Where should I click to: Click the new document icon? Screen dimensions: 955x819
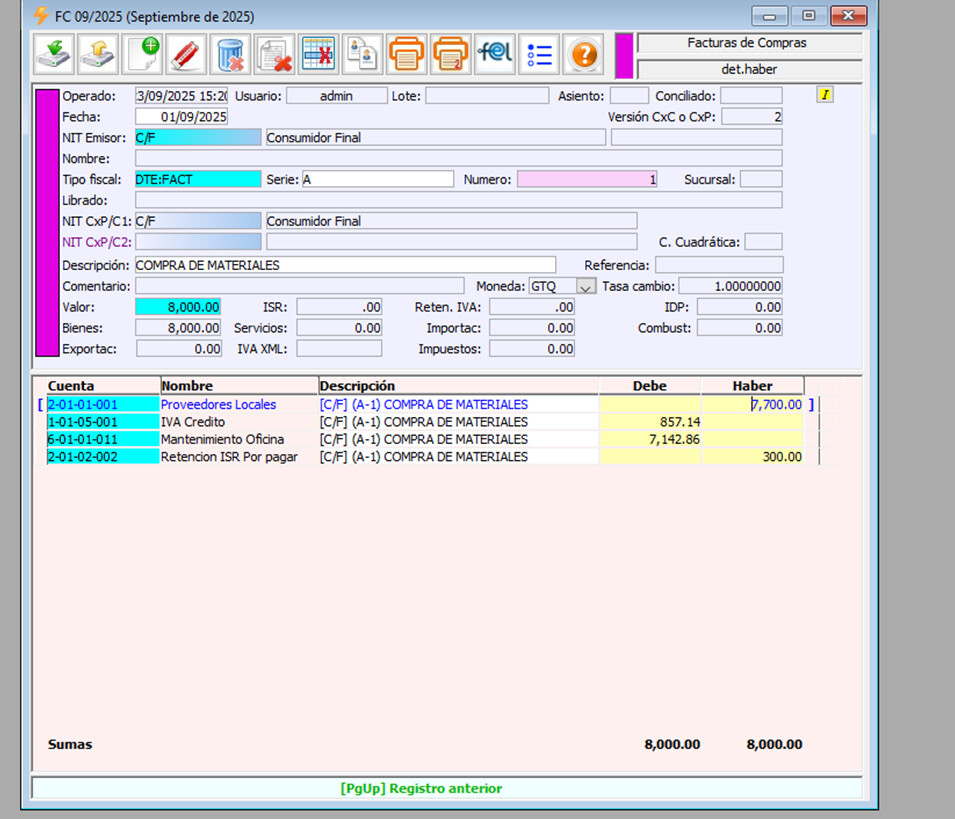coord(142,54)
